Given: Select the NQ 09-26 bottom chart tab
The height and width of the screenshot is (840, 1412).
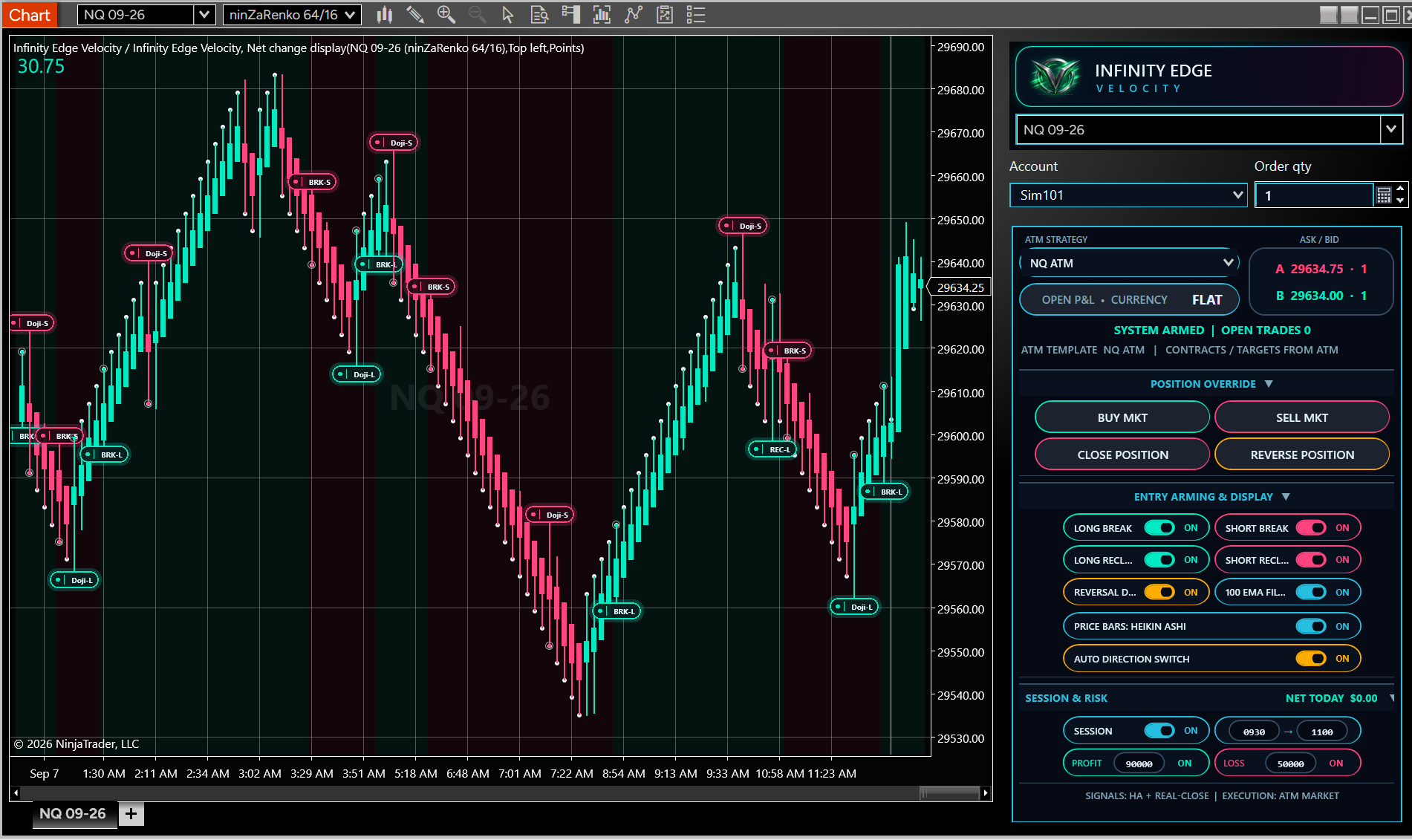Looking at the screenshot, I should [x=73, y=814].
